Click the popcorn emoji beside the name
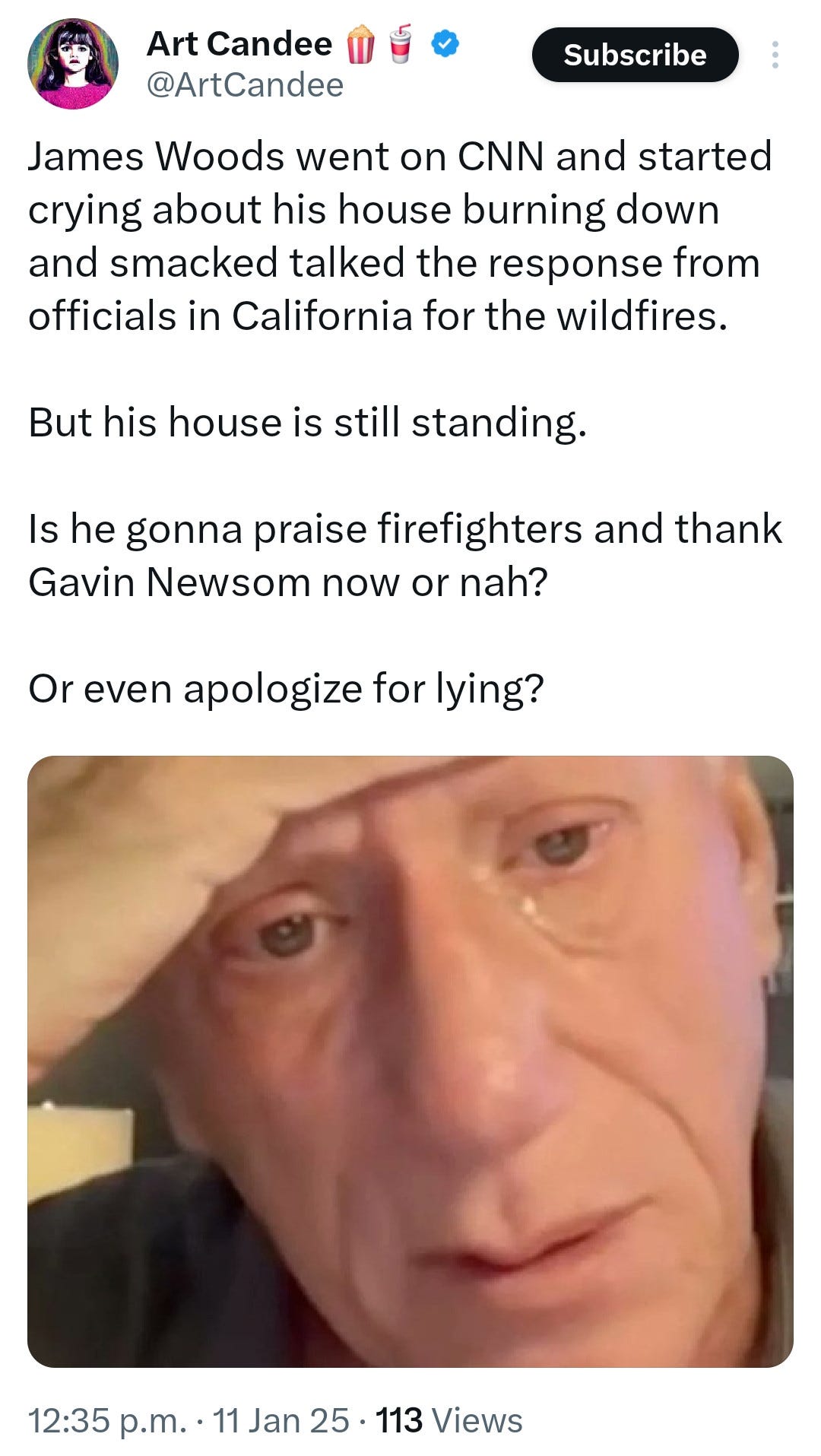 361,44
